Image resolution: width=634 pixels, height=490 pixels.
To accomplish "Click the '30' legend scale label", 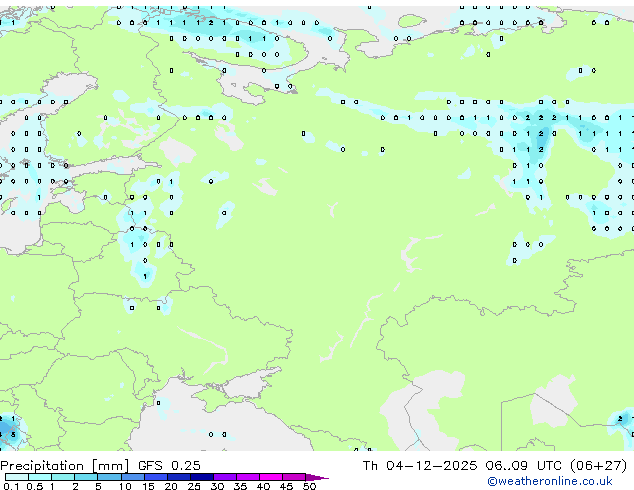I will coord(217,486).
